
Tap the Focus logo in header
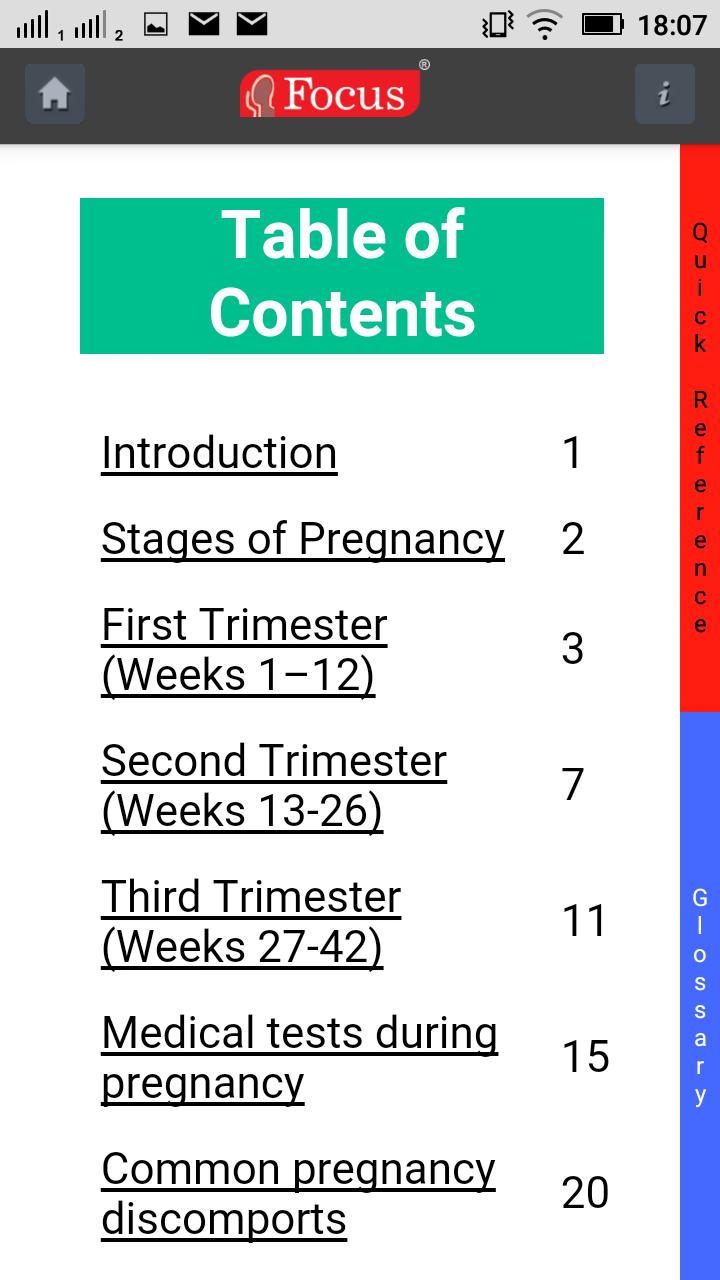(x=331, y=94)
